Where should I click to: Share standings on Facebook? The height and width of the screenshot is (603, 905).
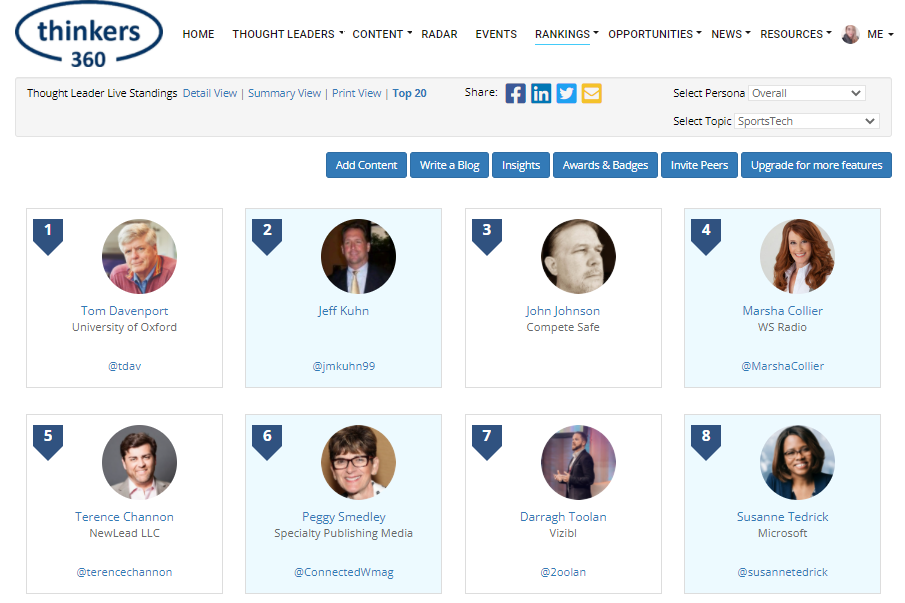pos(515,93)
